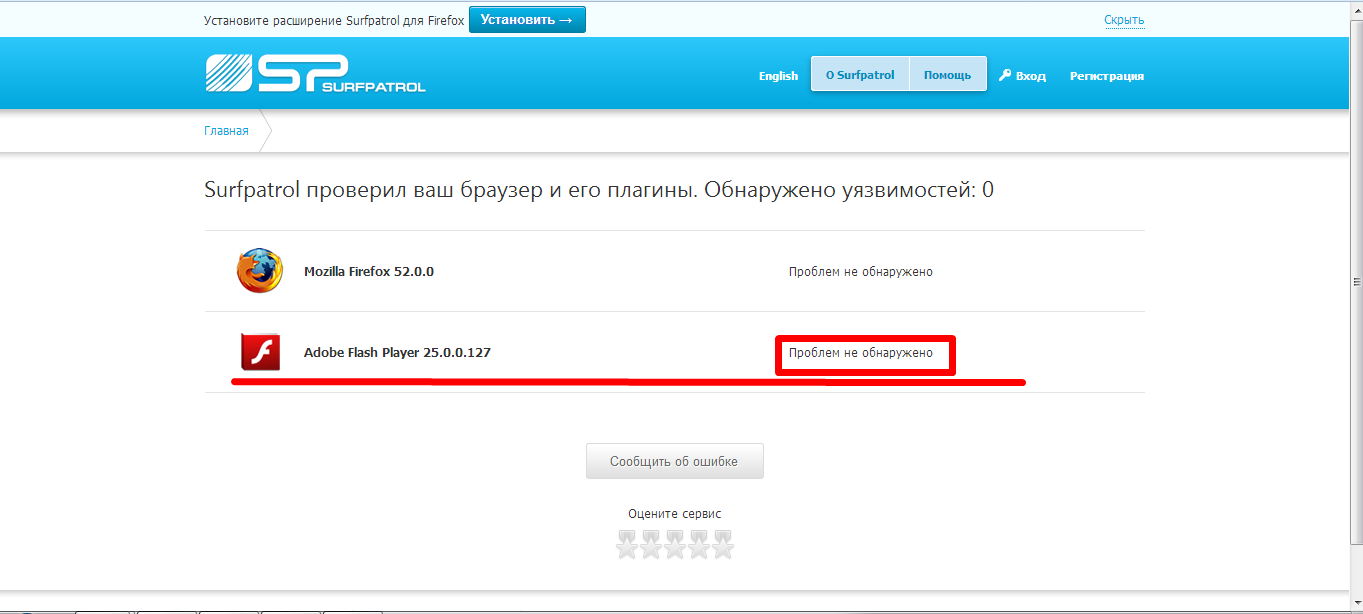Click Flash Player's Проблем не обнаружено status
This screenshot has width=1363, height=614.
pos(860,353)
